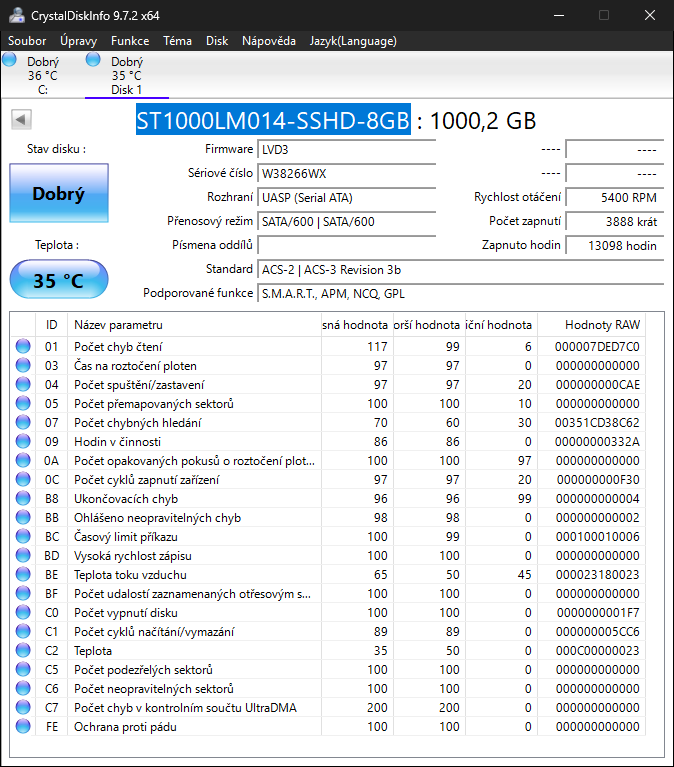The width and height of the screenshot is (674, 767).
Task: Click status icon for Počet cyklů načítání/vymazání
Action: click(x=23, y=632)
